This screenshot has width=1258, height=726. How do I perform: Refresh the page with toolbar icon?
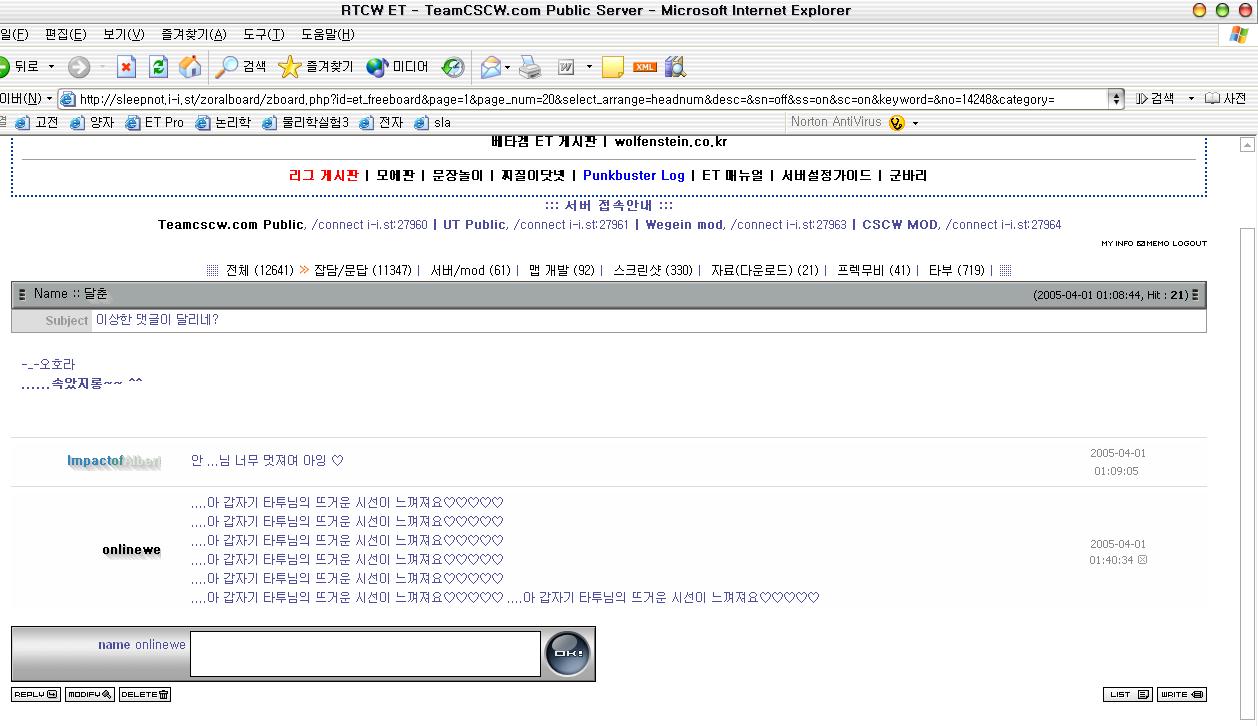click(x=158, y=67)
